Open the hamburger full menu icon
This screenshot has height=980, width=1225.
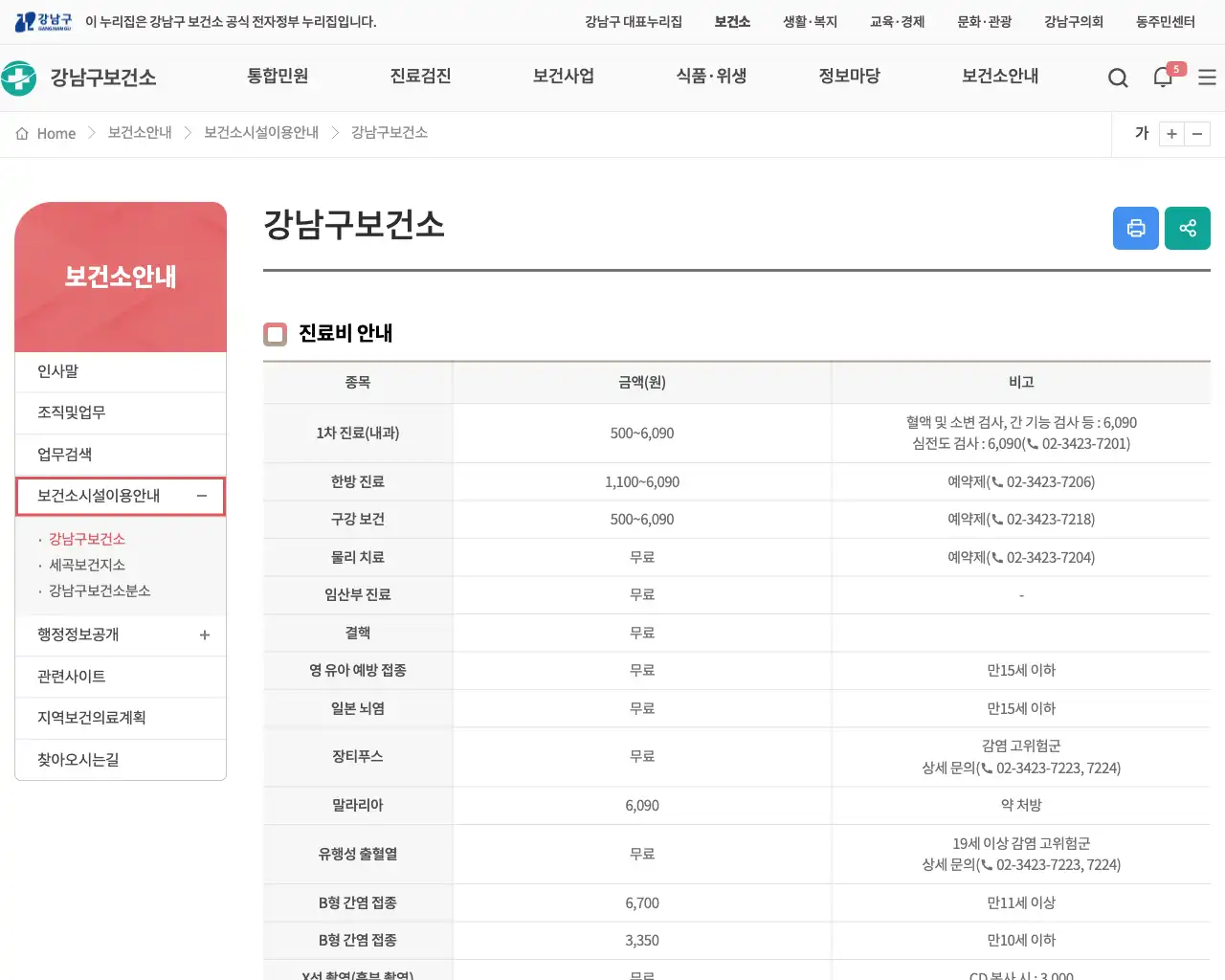tap(1207, 78)
